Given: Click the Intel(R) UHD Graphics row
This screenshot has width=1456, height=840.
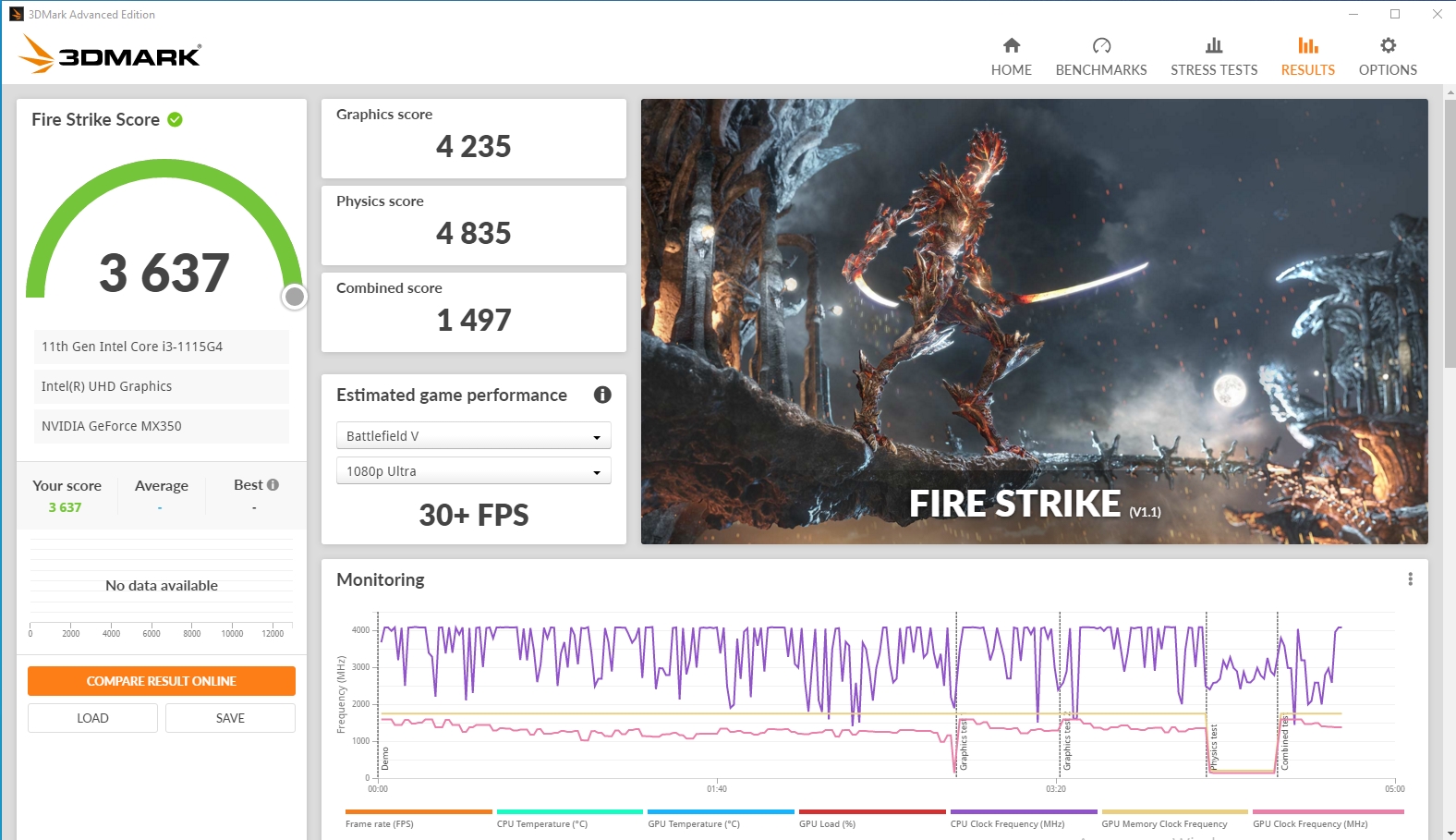Looking at the screenshot, I should coord(162,386).
